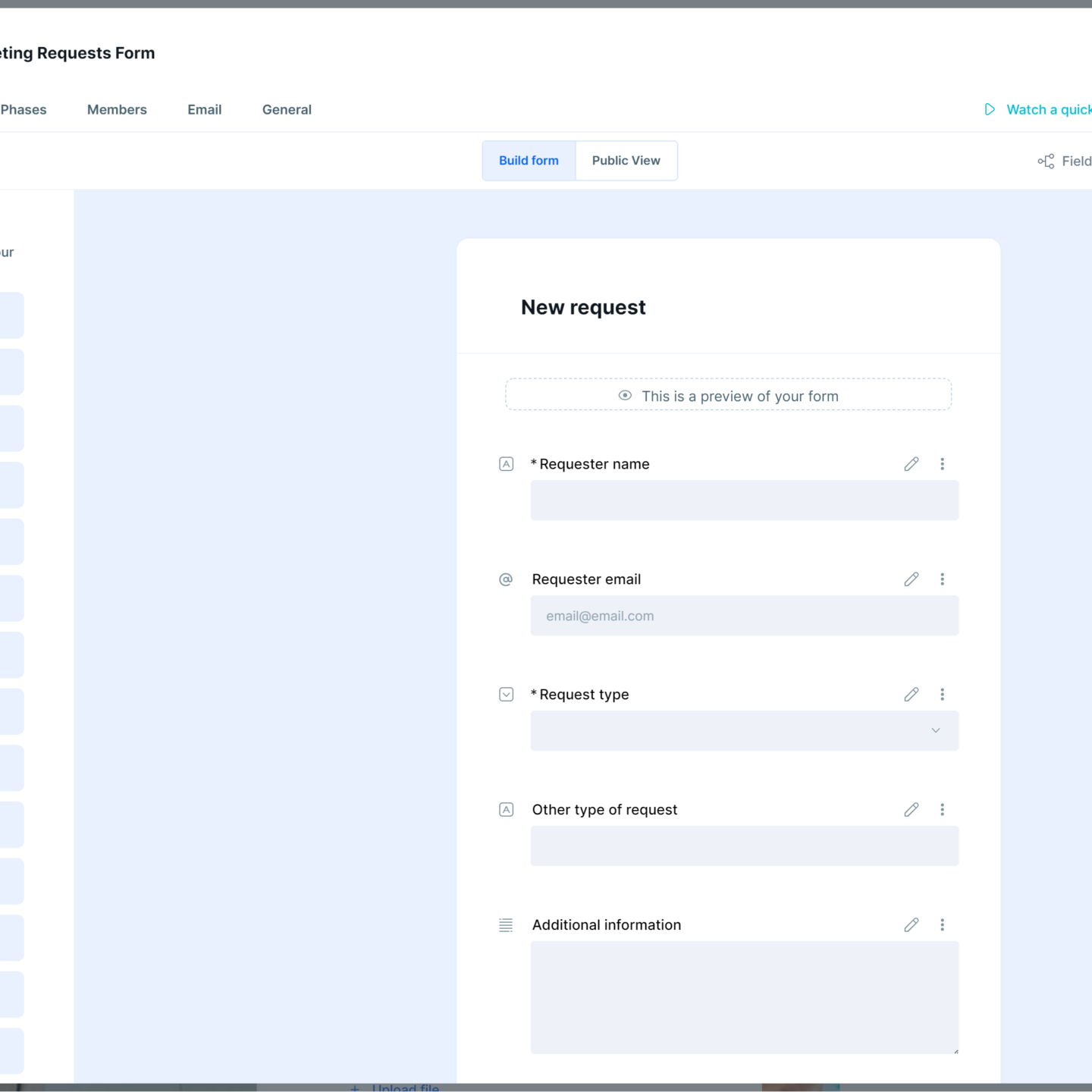
Task: Open the Members tab
Action: (x=117, y=110)
